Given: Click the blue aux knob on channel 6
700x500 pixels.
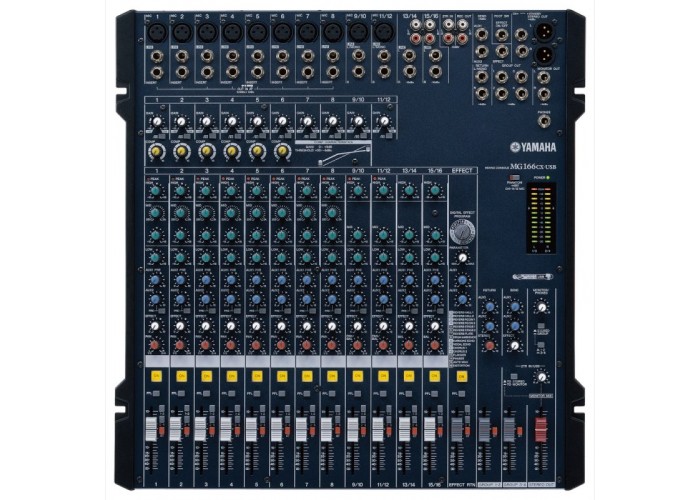Looking at the screenshot, I should coord(282,281).
